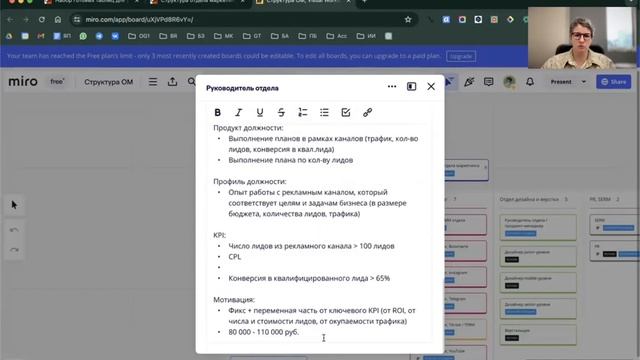Click the '80 000 - 110 000 руб.' line
This screenshot has height=360, width=640.
[x=264, y=332]
